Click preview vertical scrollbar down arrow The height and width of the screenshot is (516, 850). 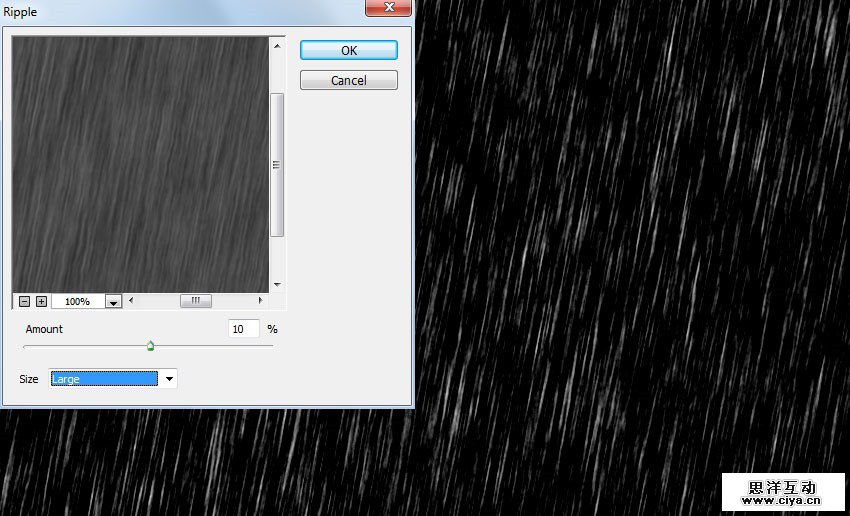coord(278,285)
